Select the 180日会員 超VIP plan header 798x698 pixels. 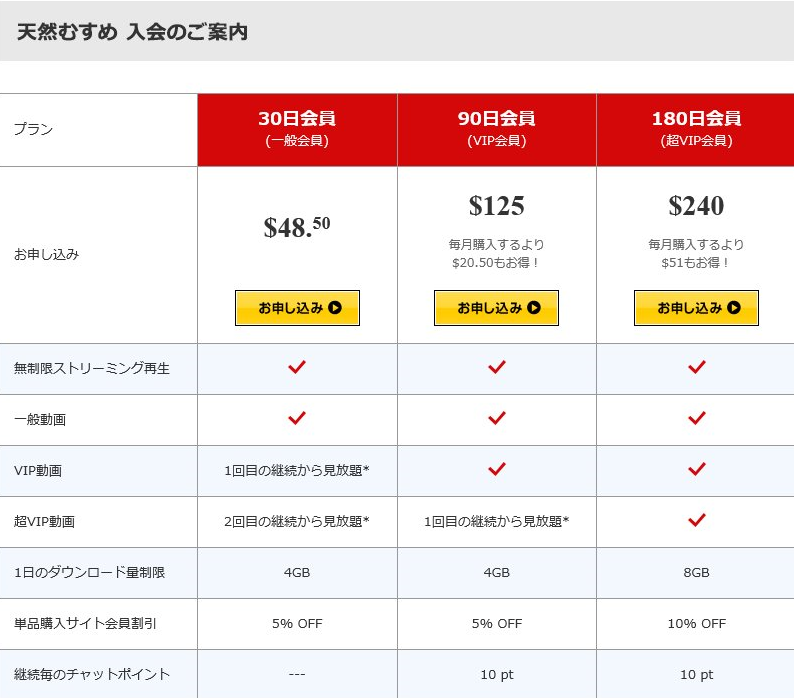tap(696, 129)
